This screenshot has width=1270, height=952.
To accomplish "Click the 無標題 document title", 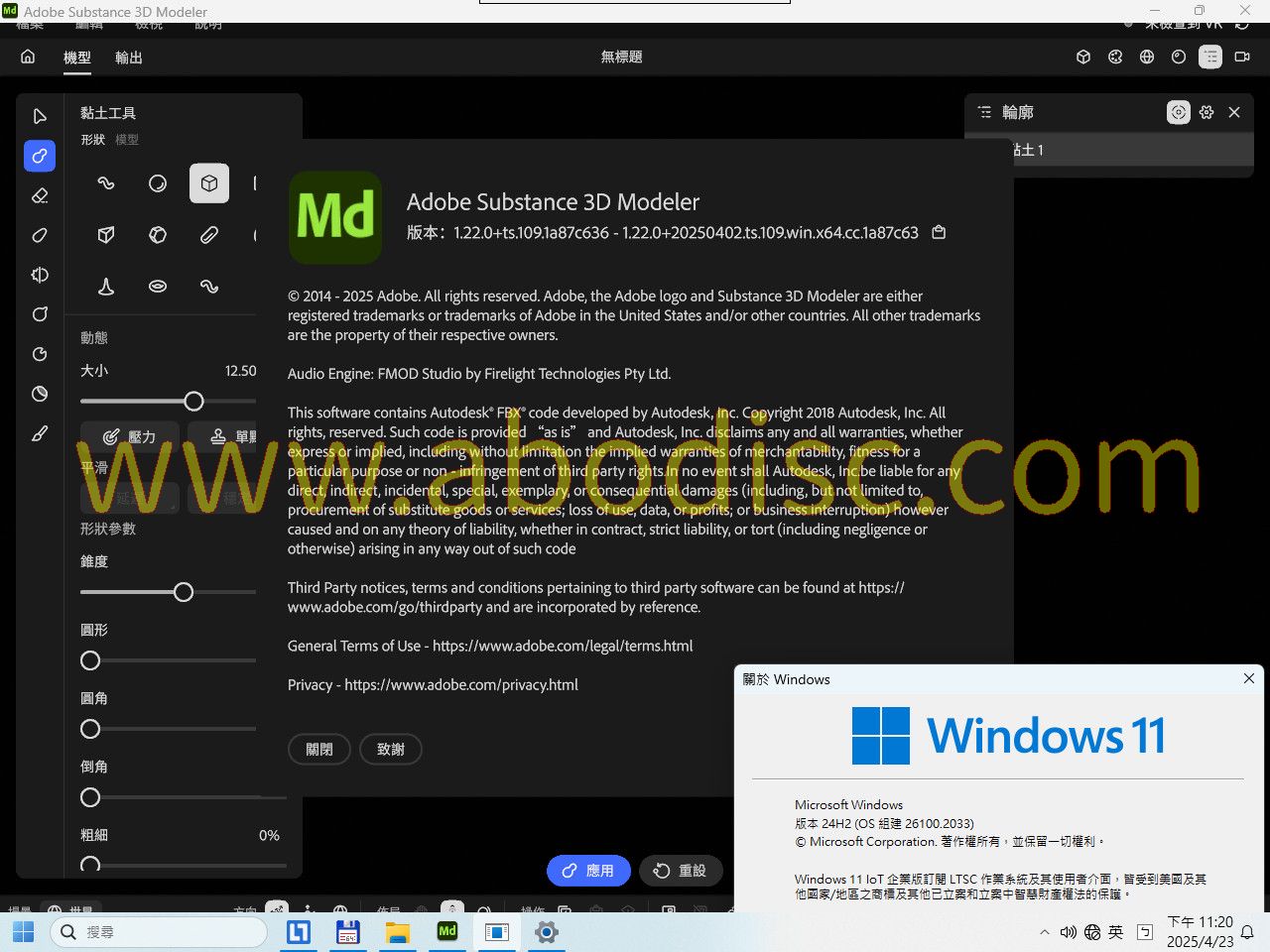I will pos(621,57).
